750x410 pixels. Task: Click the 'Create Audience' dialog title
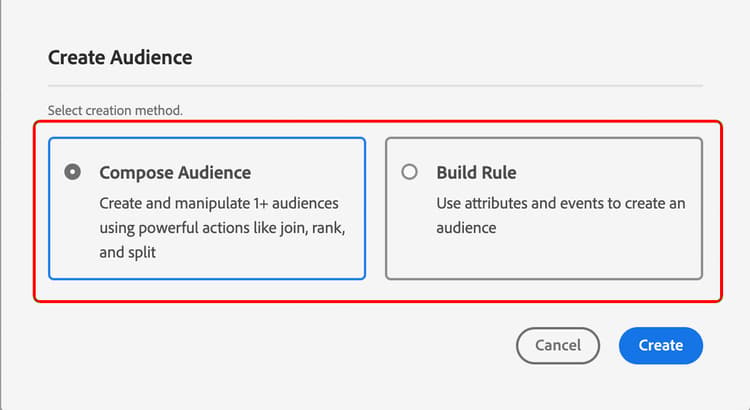[x=120, y=57]
